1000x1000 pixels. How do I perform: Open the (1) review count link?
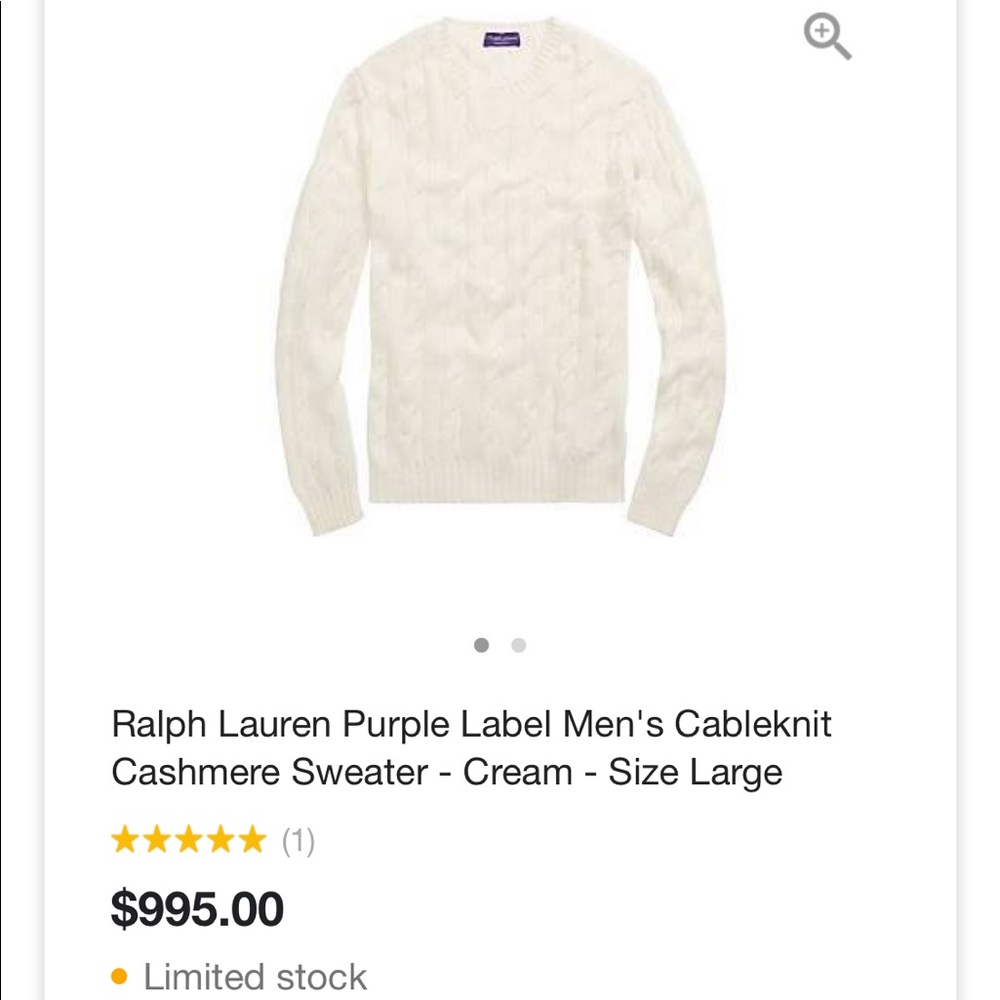click(298, 840)
